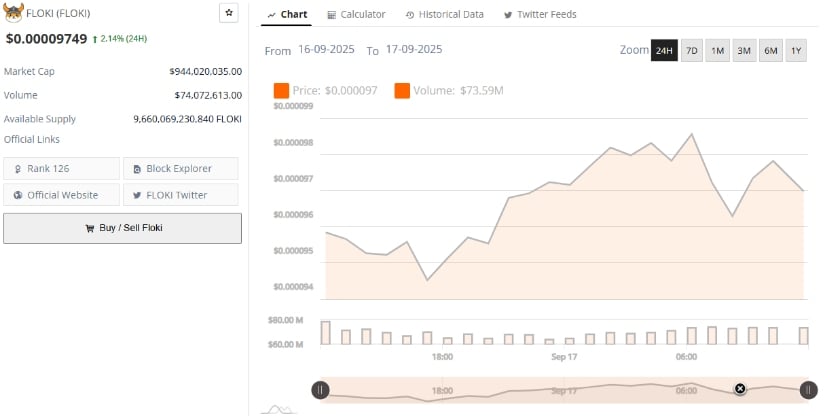Image resolution: width=825 pixels, height=416 pixels.
Task: Click the Twitter icon in Twitter Feeds tab
Action: tap(508, 15)
